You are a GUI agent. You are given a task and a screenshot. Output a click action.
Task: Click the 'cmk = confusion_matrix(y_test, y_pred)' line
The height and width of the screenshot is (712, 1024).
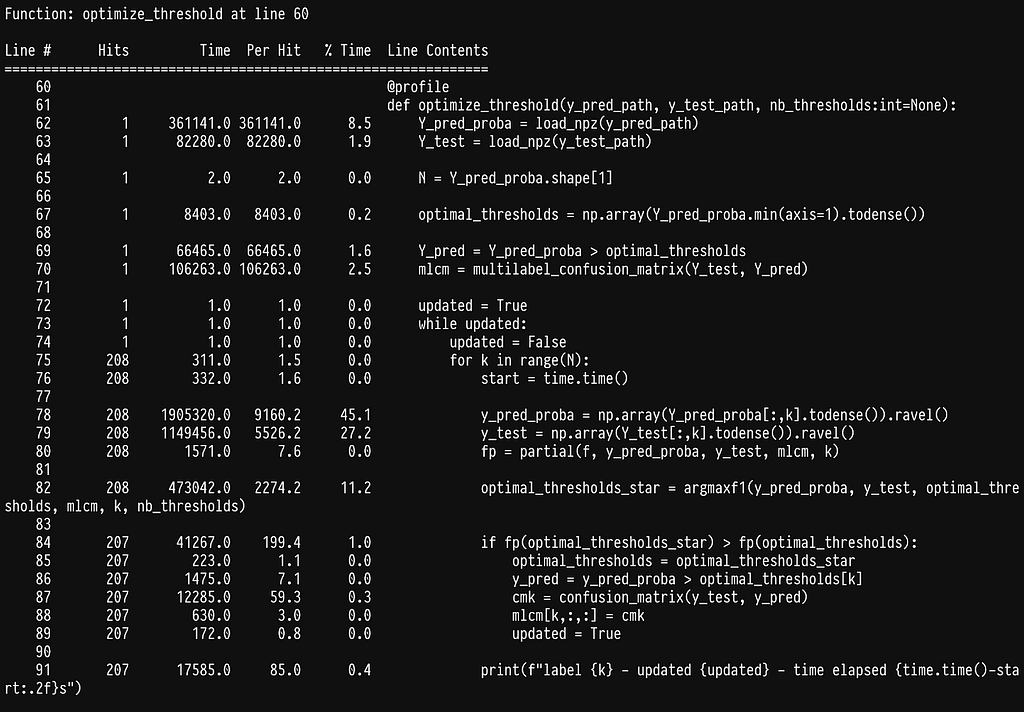660,597
